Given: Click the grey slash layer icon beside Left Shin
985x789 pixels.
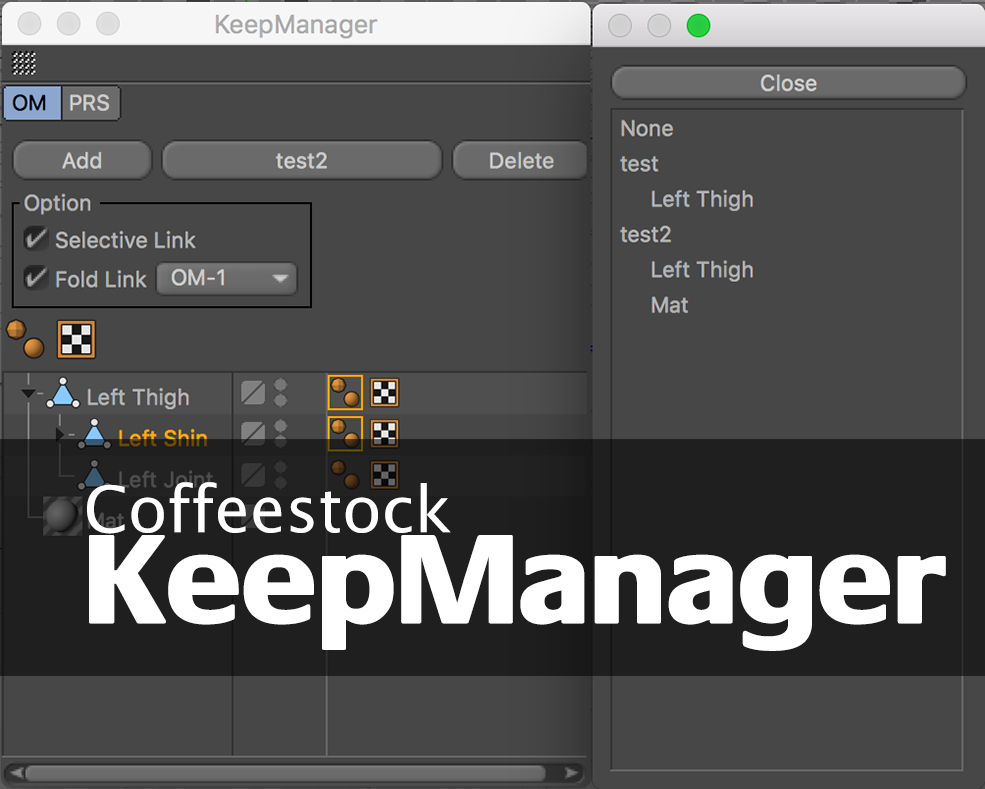Looking at the screenshot, I should tap(252, 433).
